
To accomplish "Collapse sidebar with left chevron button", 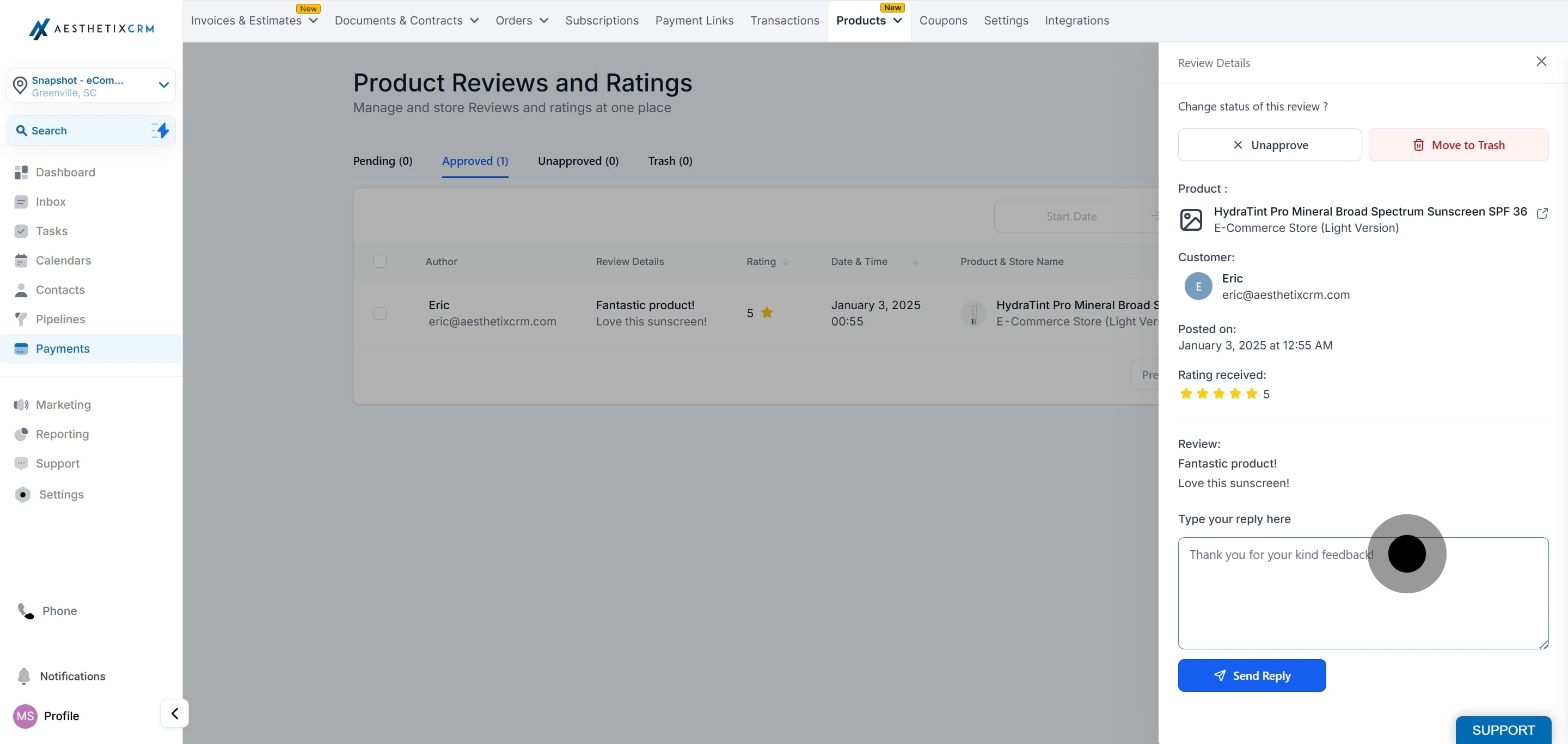I will click(x=174, y=713).
